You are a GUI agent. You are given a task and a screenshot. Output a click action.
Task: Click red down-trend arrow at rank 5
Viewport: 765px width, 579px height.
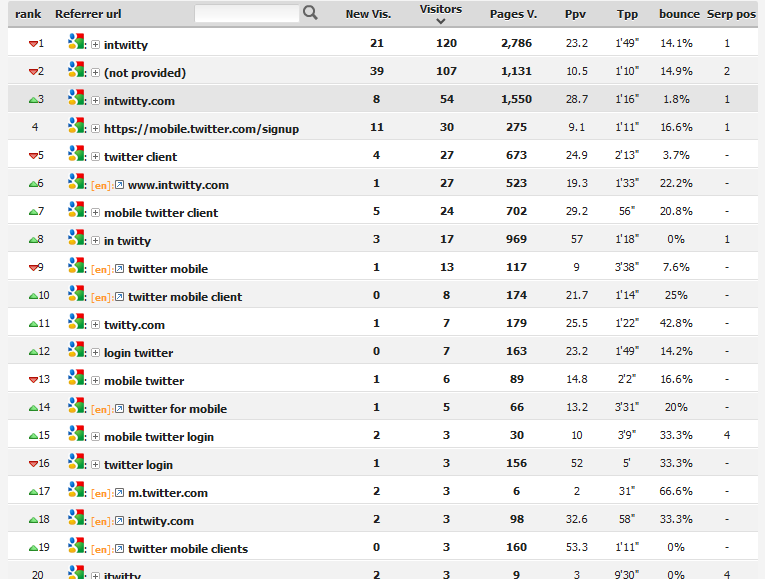click(33, 156)
